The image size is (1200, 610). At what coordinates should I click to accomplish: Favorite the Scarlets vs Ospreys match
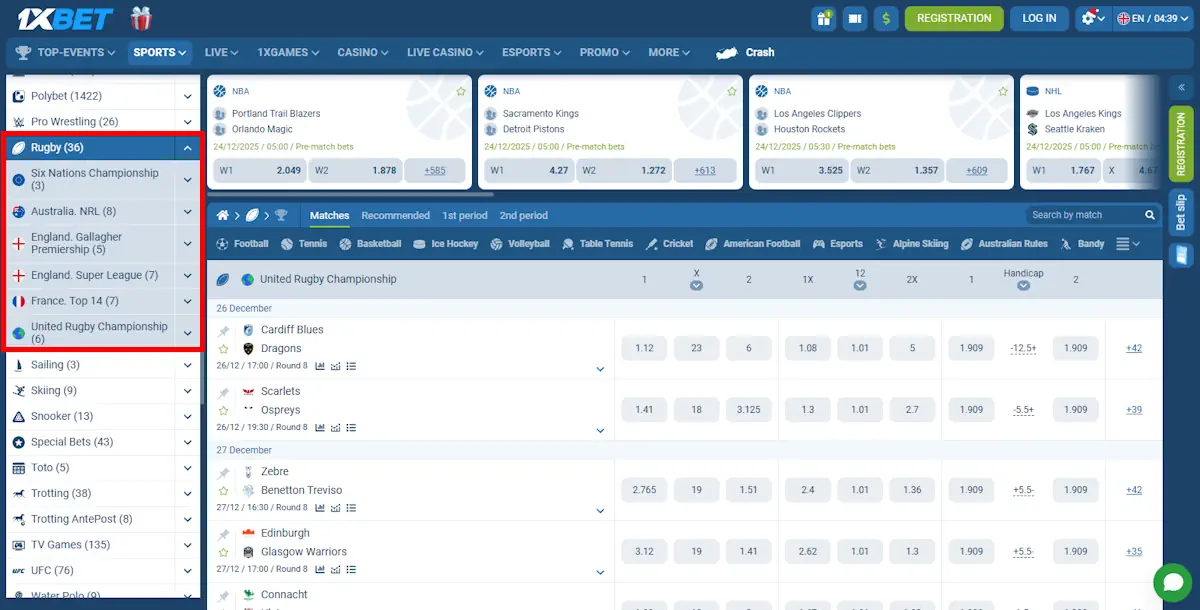tap(223, 410)
